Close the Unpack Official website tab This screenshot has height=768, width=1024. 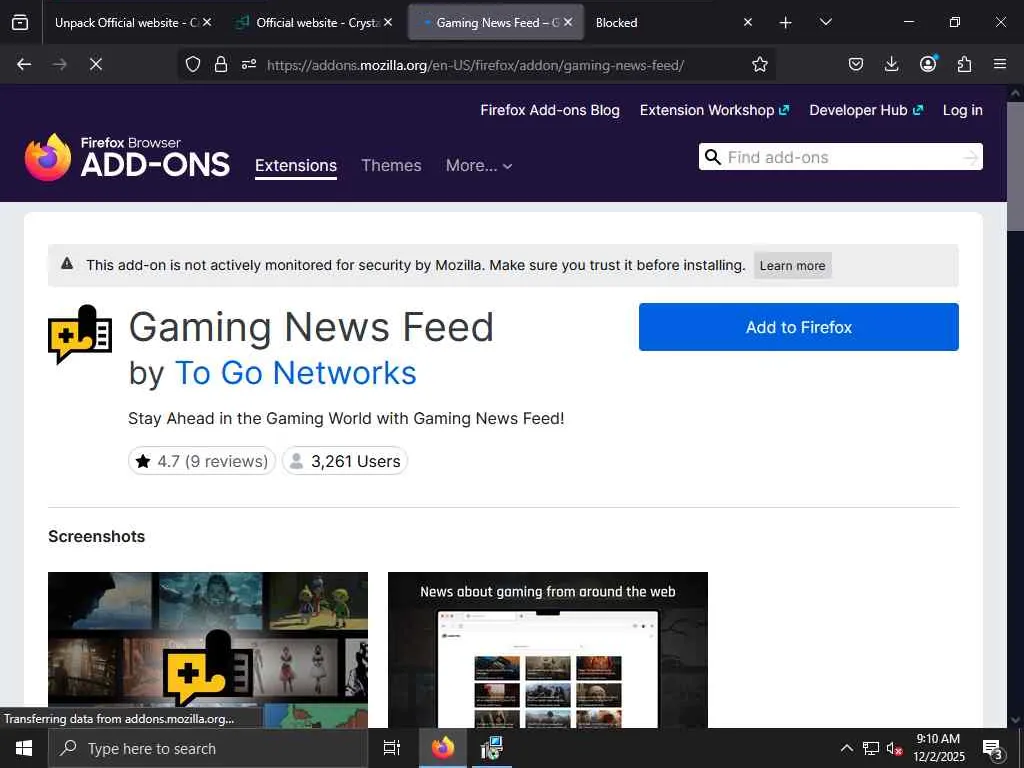[207, 22]
